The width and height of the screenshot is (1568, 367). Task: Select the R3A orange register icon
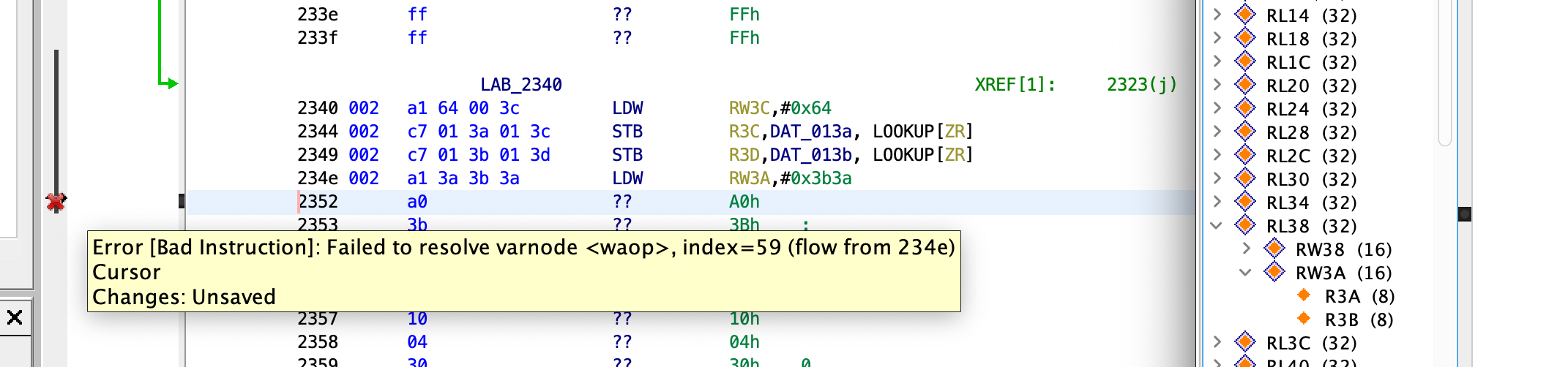1303,295
